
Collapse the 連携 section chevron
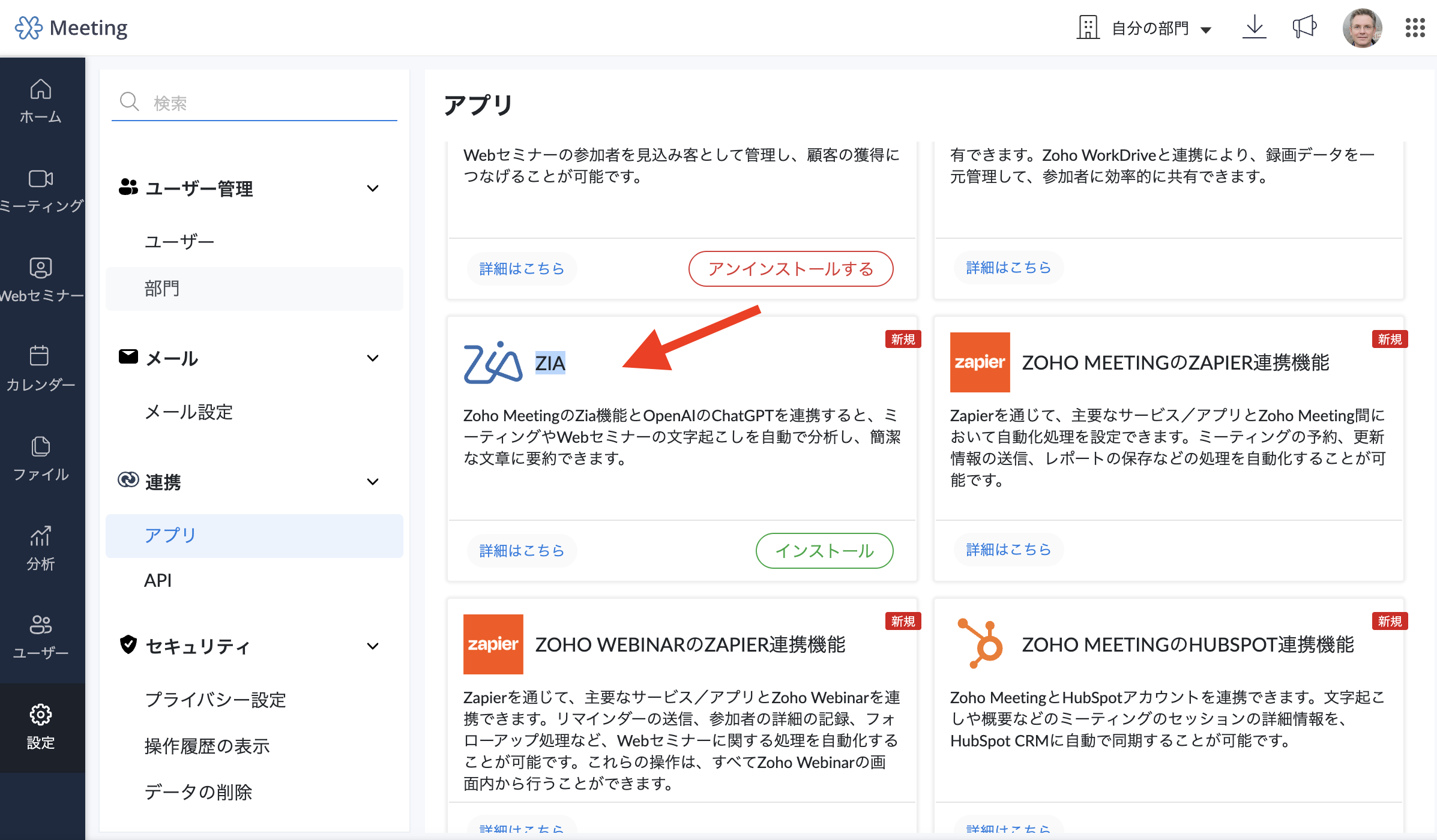click(373, 482)
